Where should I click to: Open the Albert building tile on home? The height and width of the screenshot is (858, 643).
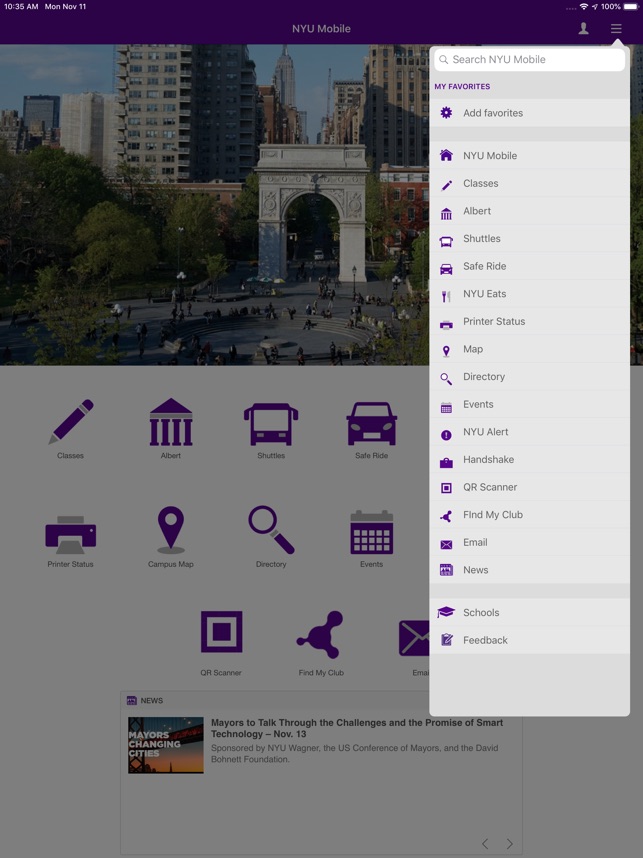click(171, 429)
